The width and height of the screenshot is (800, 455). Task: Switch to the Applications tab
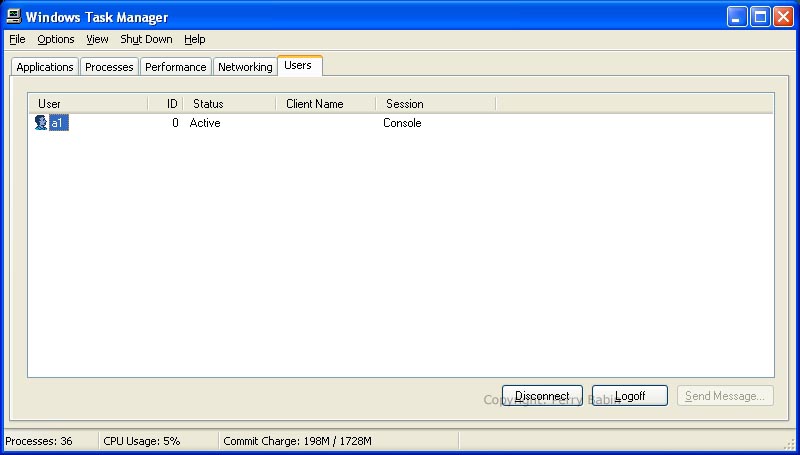[45, 67]
